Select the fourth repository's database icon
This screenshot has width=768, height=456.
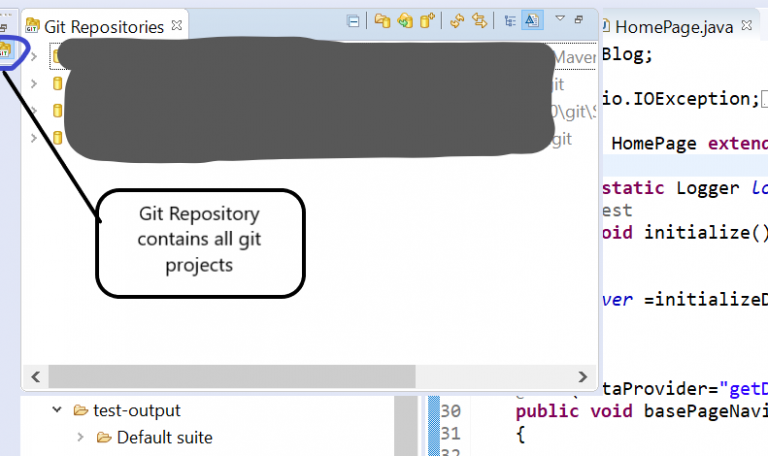coord(57,138)
